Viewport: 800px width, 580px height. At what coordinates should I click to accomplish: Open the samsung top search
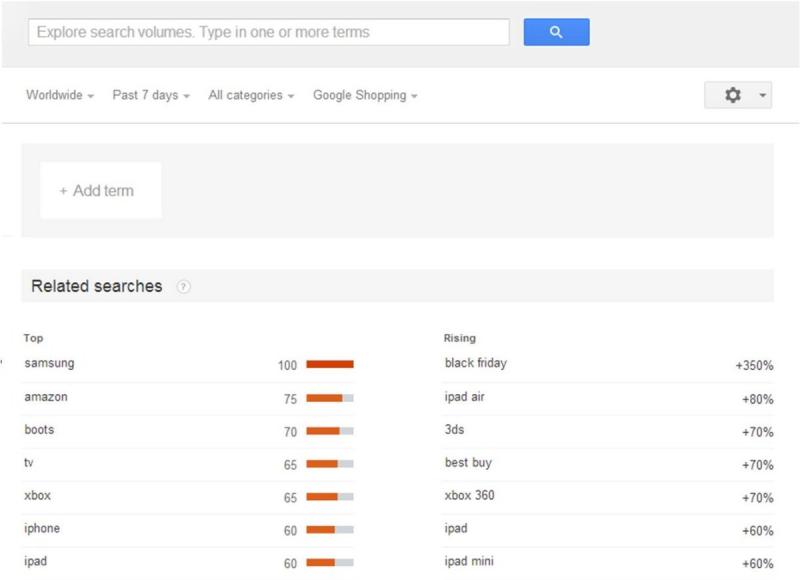(49, 363)
